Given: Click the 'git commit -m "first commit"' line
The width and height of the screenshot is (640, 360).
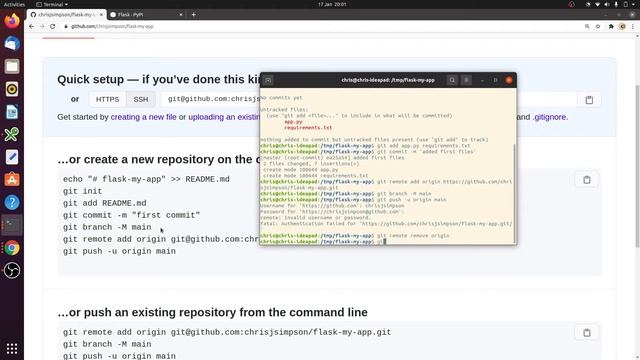Looking at the screenshot, I should [131, 215].
